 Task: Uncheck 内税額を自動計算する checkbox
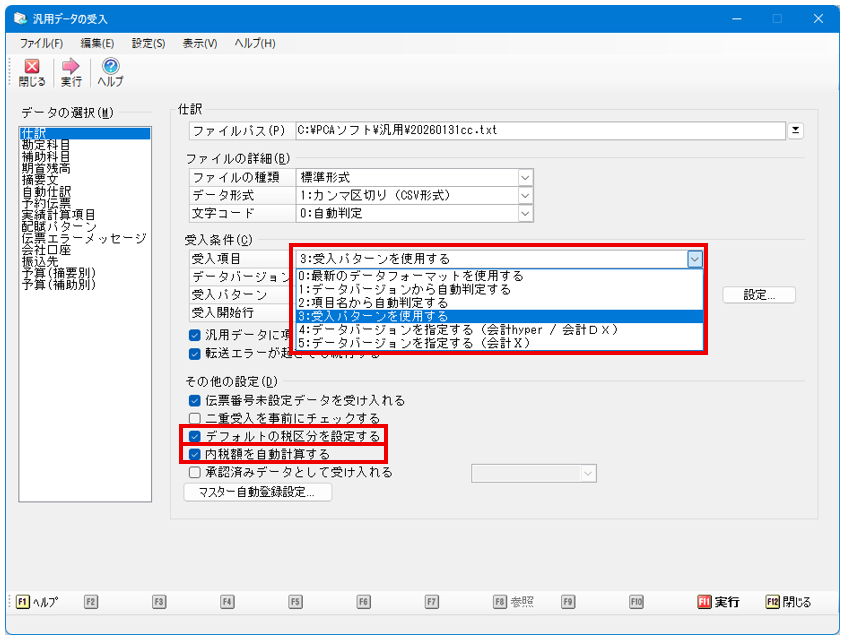[195, 454]
